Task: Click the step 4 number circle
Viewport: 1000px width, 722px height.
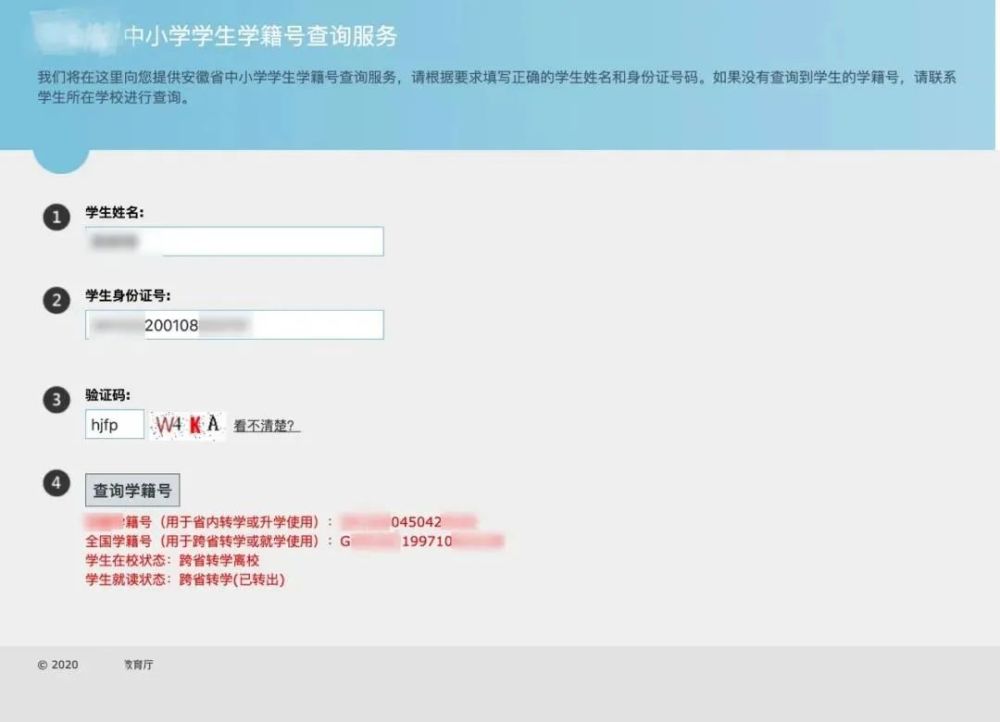Action: [x=56, y=483]
